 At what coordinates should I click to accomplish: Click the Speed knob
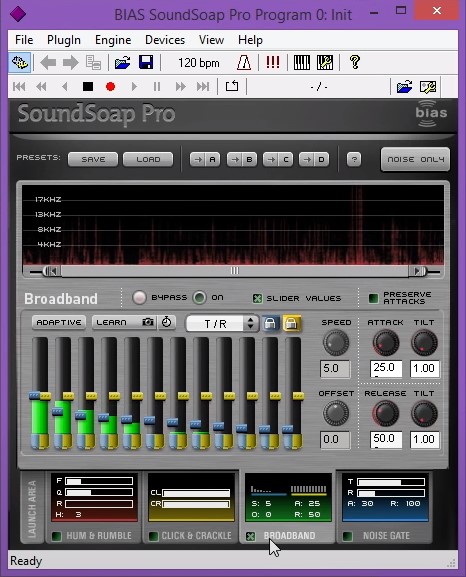(336, 342)
